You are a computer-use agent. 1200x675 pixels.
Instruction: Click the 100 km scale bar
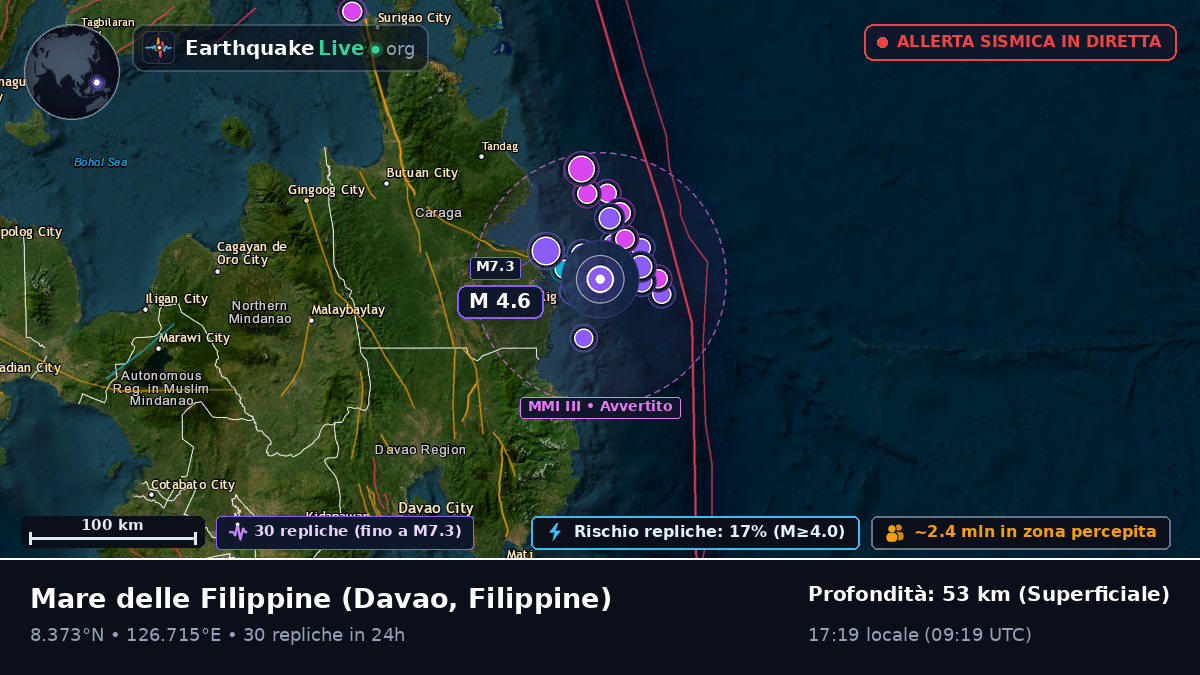[113, 532]
